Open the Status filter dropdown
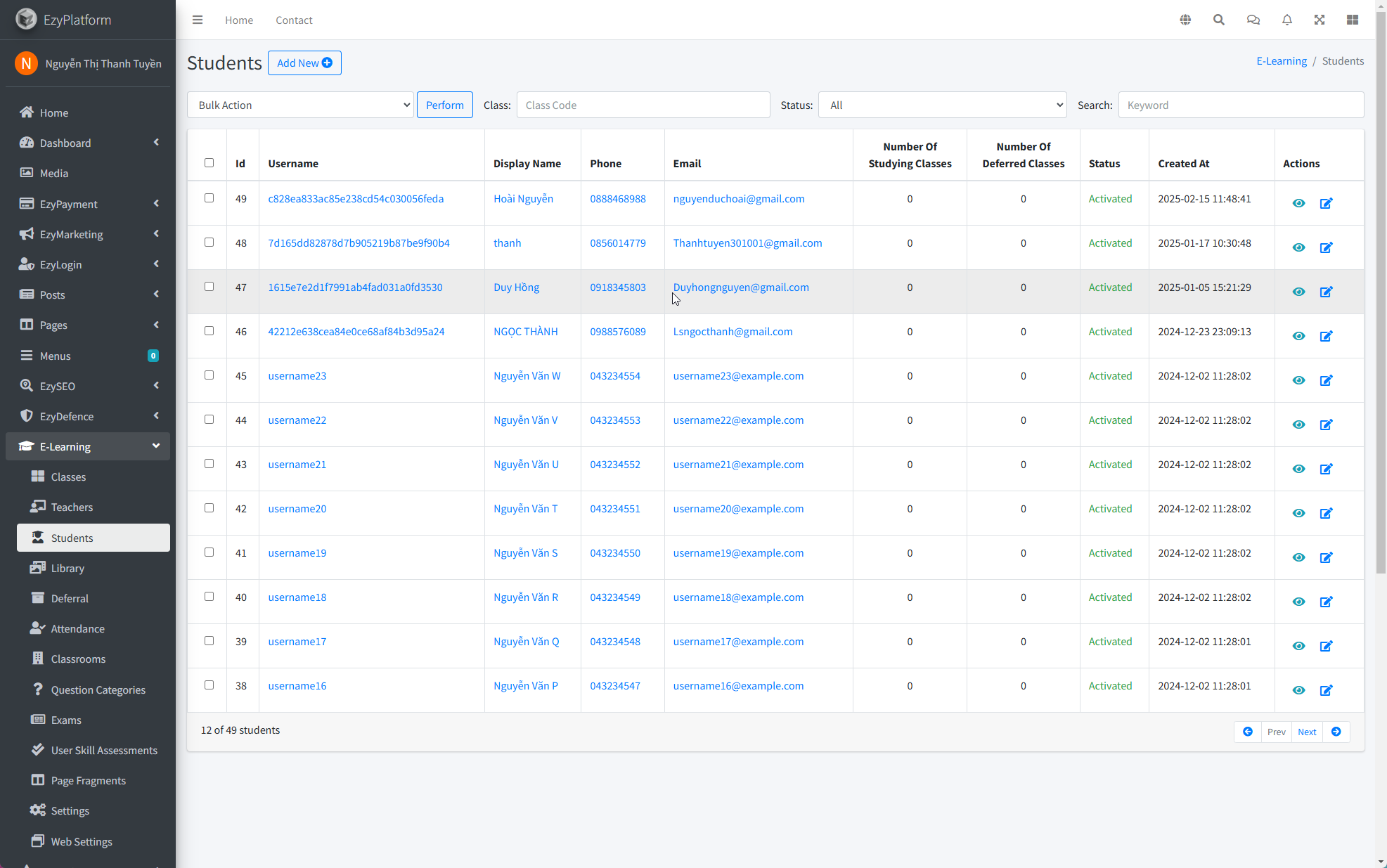Viewport: 1387px width, 868px height. 942,105
